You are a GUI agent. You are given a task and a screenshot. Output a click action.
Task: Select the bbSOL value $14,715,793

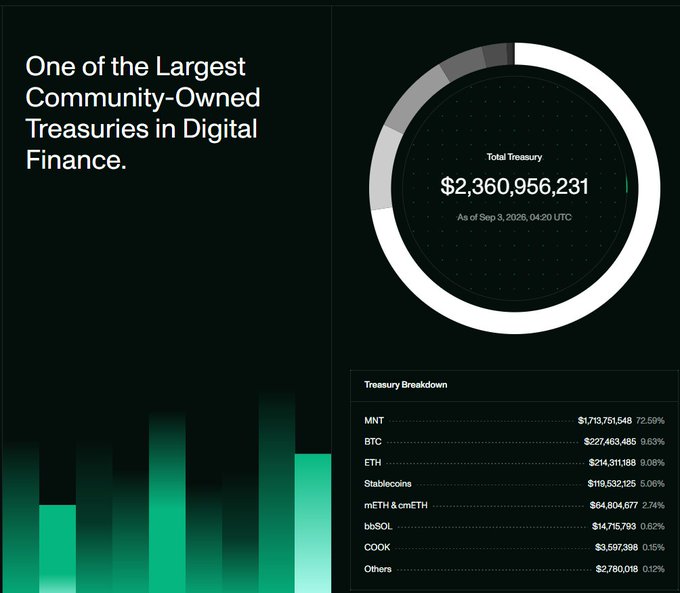[x=614, y=526]
